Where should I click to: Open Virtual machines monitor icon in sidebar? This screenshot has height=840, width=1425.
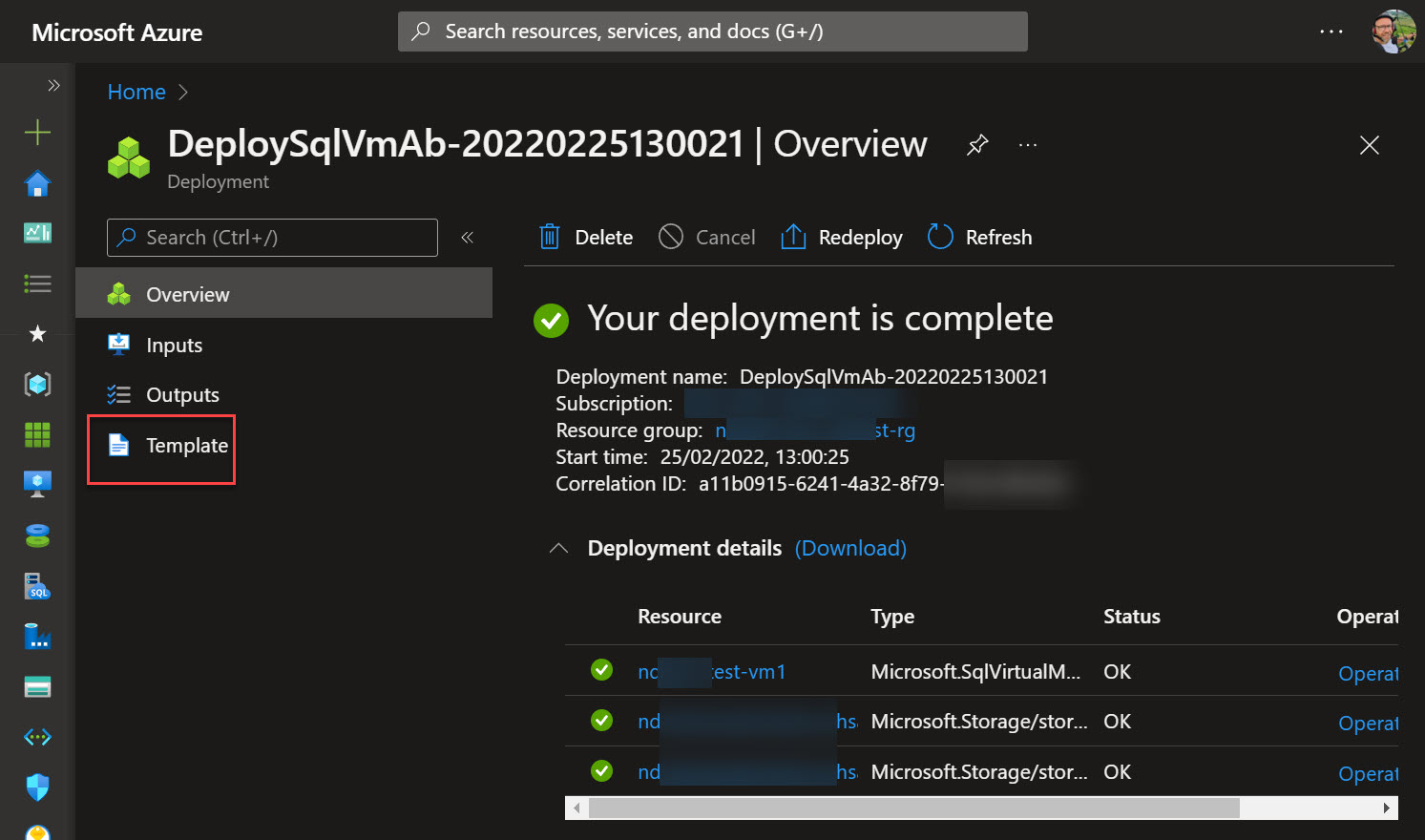(37, 484)
